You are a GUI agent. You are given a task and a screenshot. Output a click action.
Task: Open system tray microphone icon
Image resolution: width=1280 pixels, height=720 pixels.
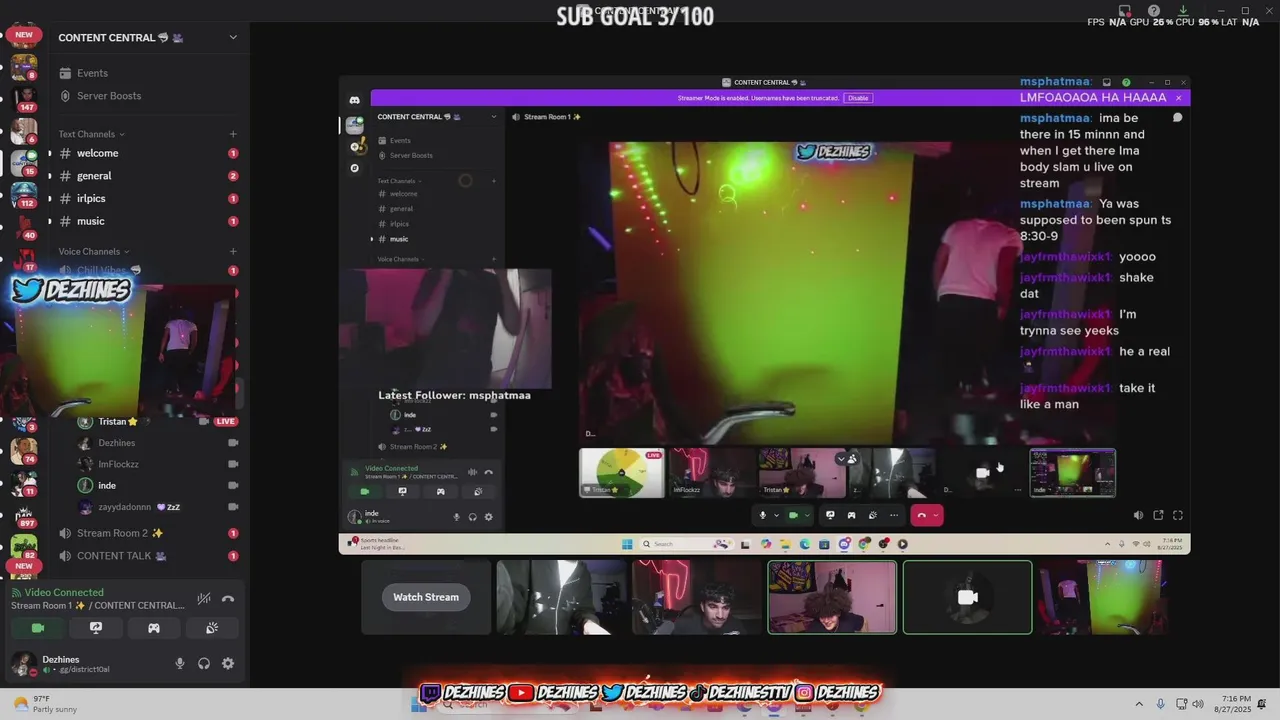pos(1161,704)
